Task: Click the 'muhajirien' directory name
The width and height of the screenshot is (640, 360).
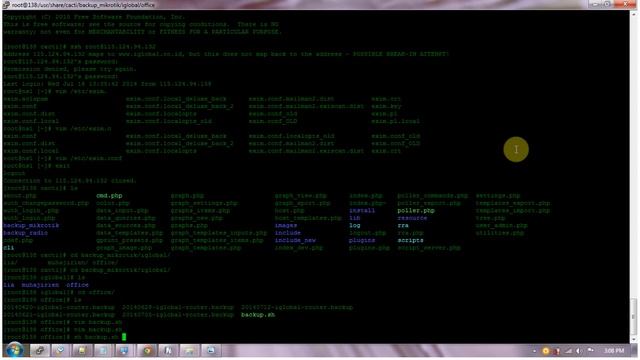Action: click(40, 285)
